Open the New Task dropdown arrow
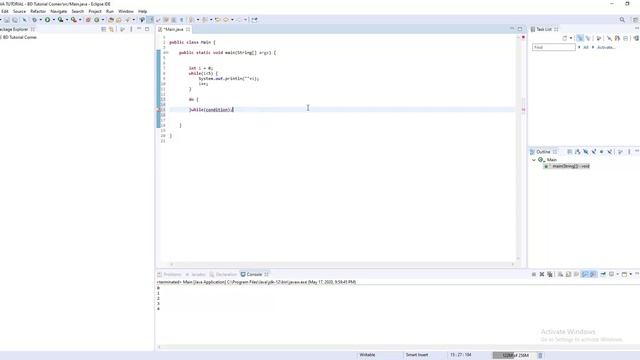The width and height of the screenshot is (640, 360). 571,38
